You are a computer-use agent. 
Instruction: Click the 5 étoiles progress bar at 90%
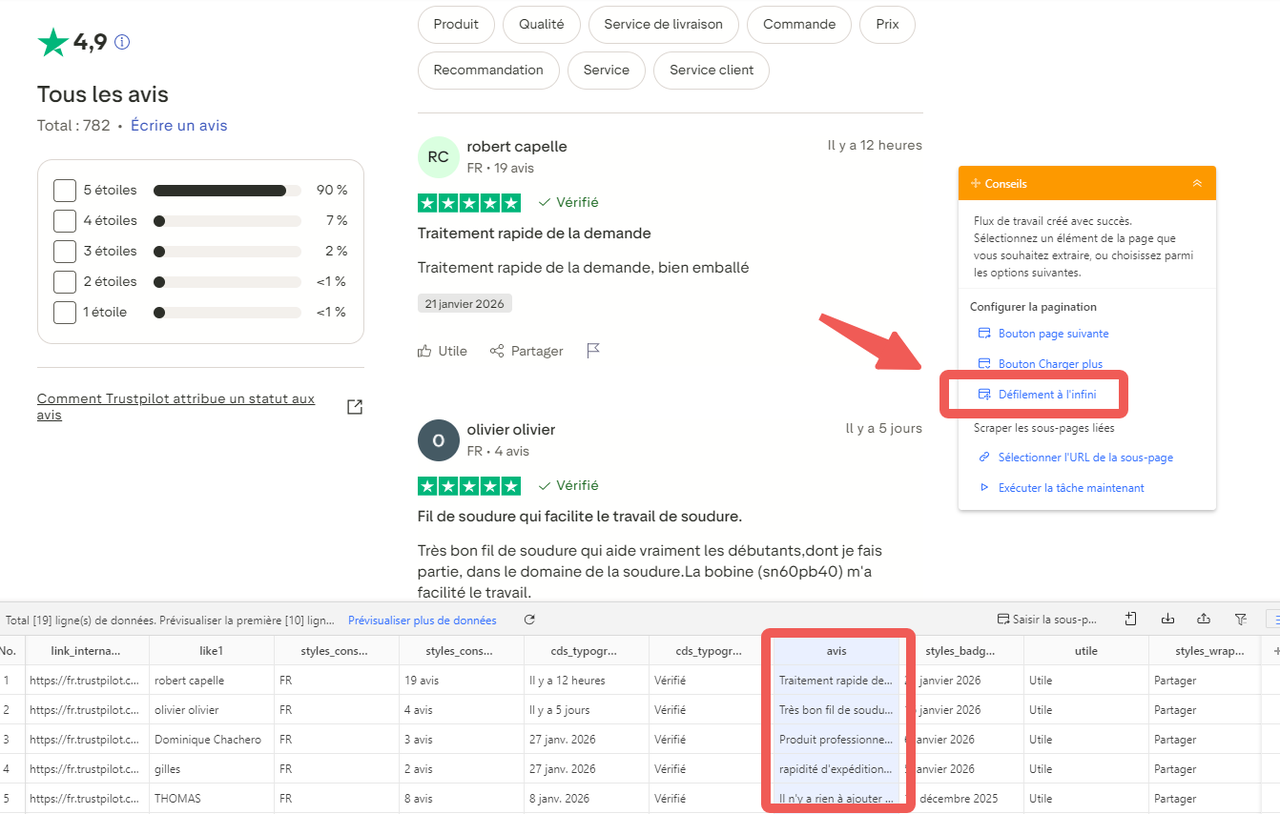pos(227,189)
